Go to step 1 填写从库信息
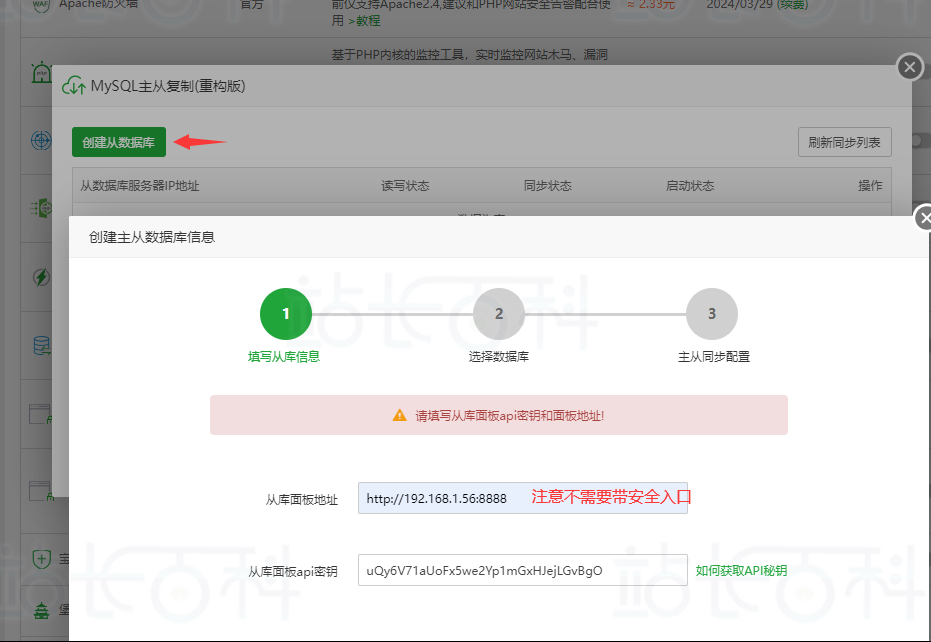Screen dimensions: 931x642 (x=285, y=314)
